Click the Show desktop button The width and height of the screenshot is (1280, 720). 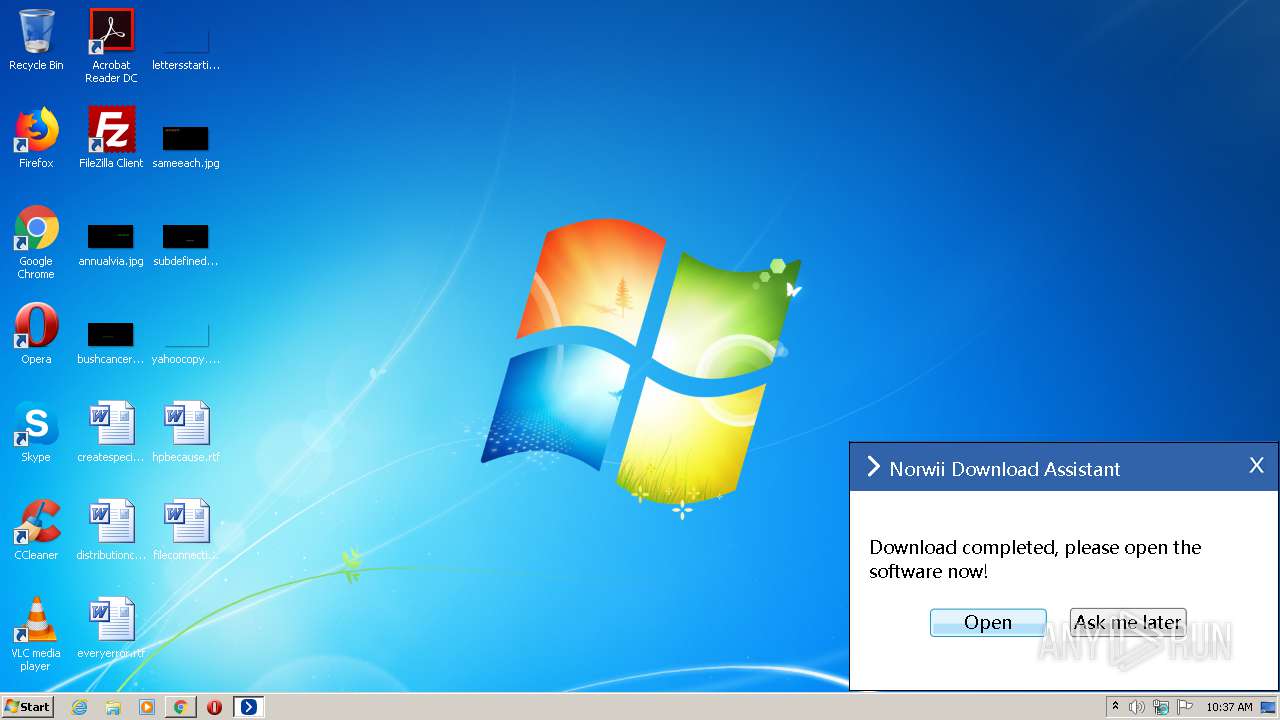pyautogui.click(x=1269, y=707)
